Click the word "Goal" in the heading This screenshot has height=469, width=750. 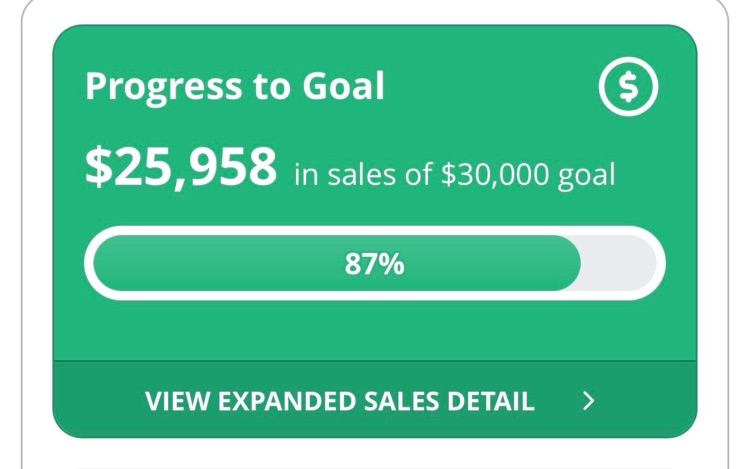click(x=343, y=86)
